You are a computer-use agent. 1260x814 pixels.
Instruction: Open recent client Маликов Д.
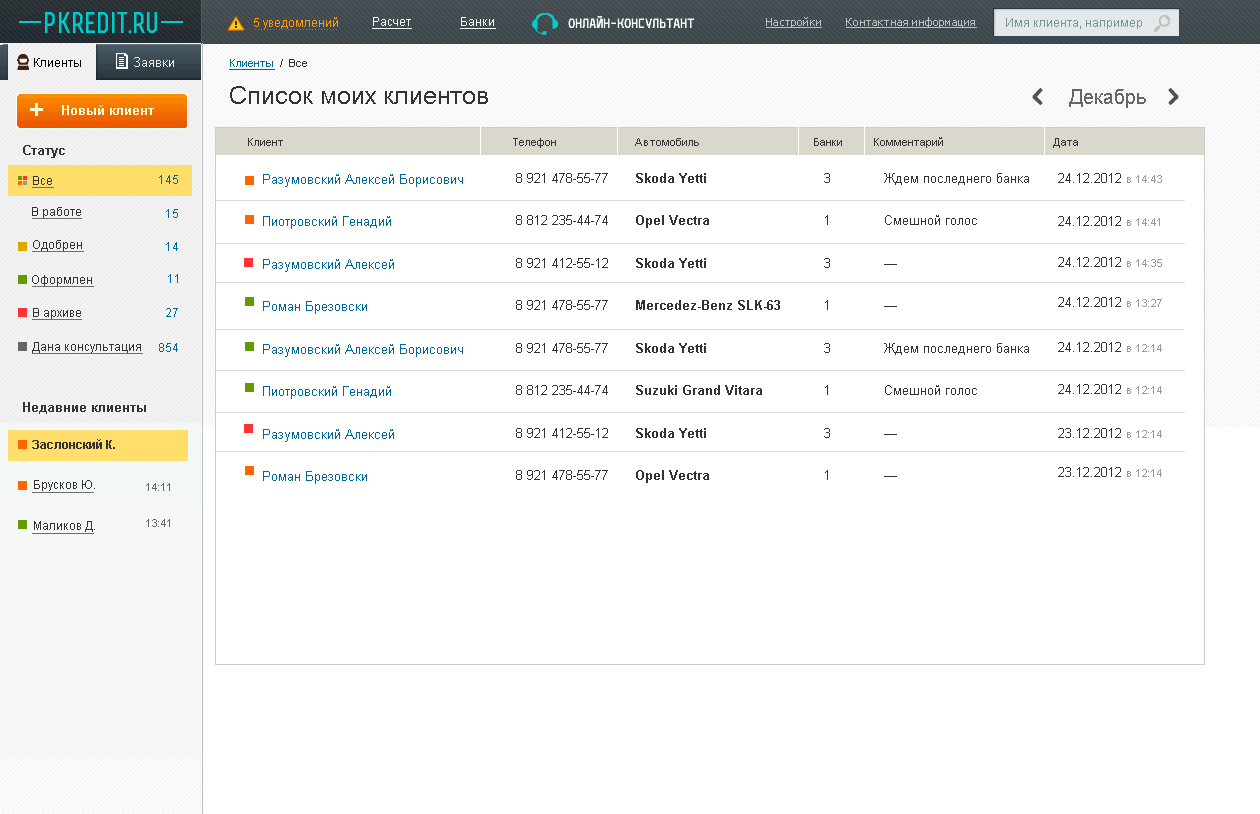pos(63,525)
